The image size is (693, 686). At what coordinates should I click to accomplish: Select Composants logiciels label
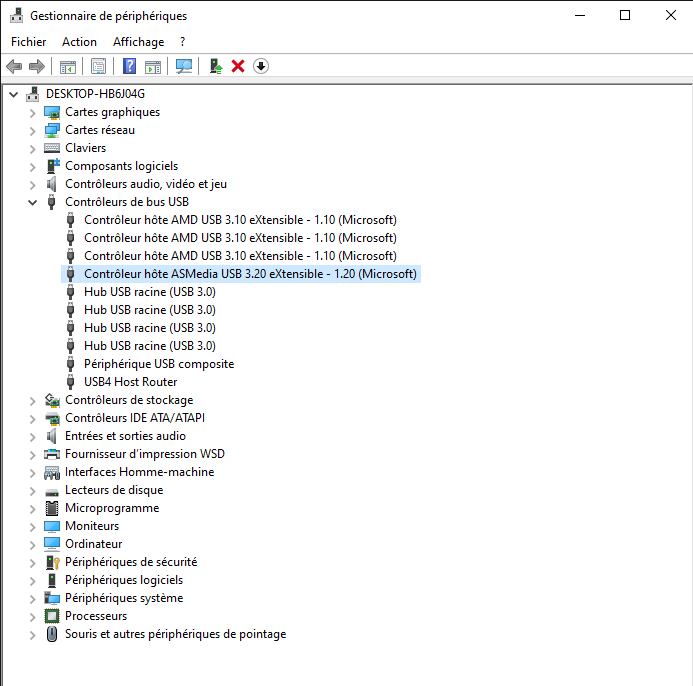click(x=122, y=166)
